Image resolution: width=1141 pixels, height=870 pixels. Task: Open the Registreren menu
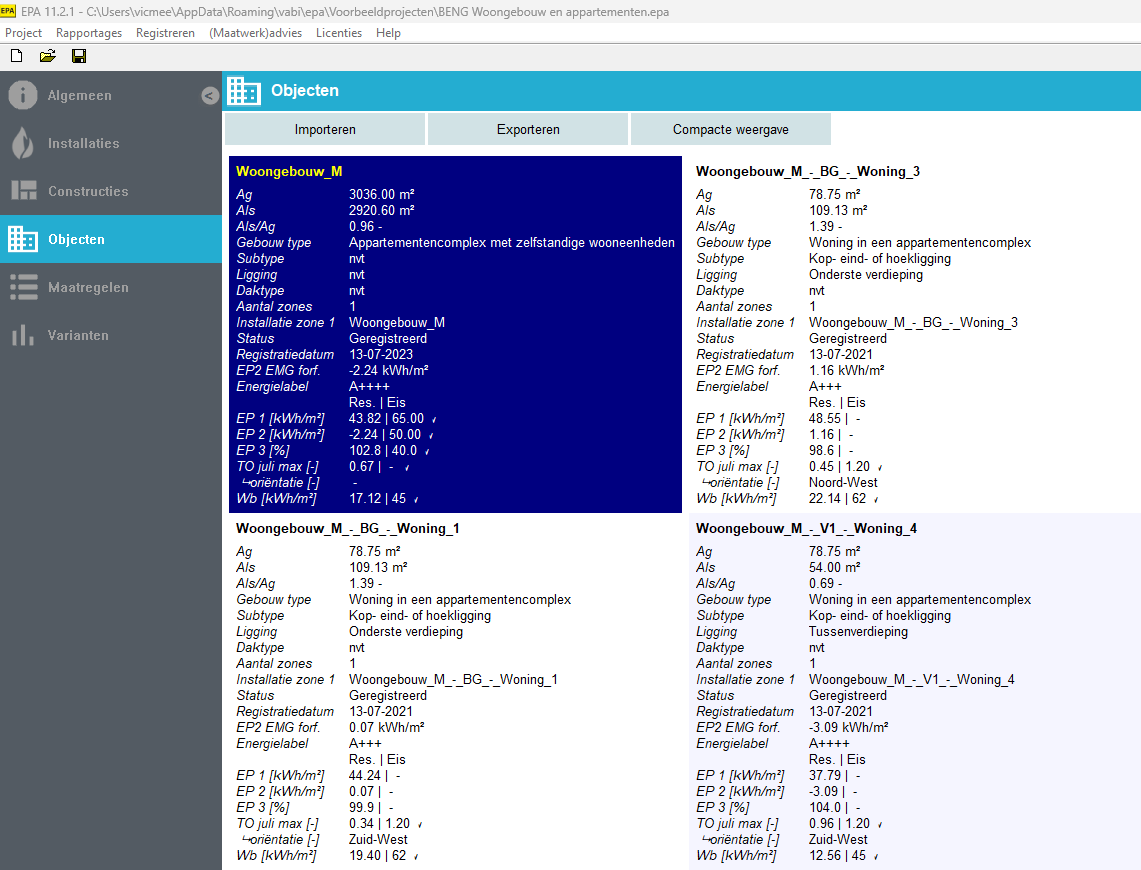[x=166, y=33]
